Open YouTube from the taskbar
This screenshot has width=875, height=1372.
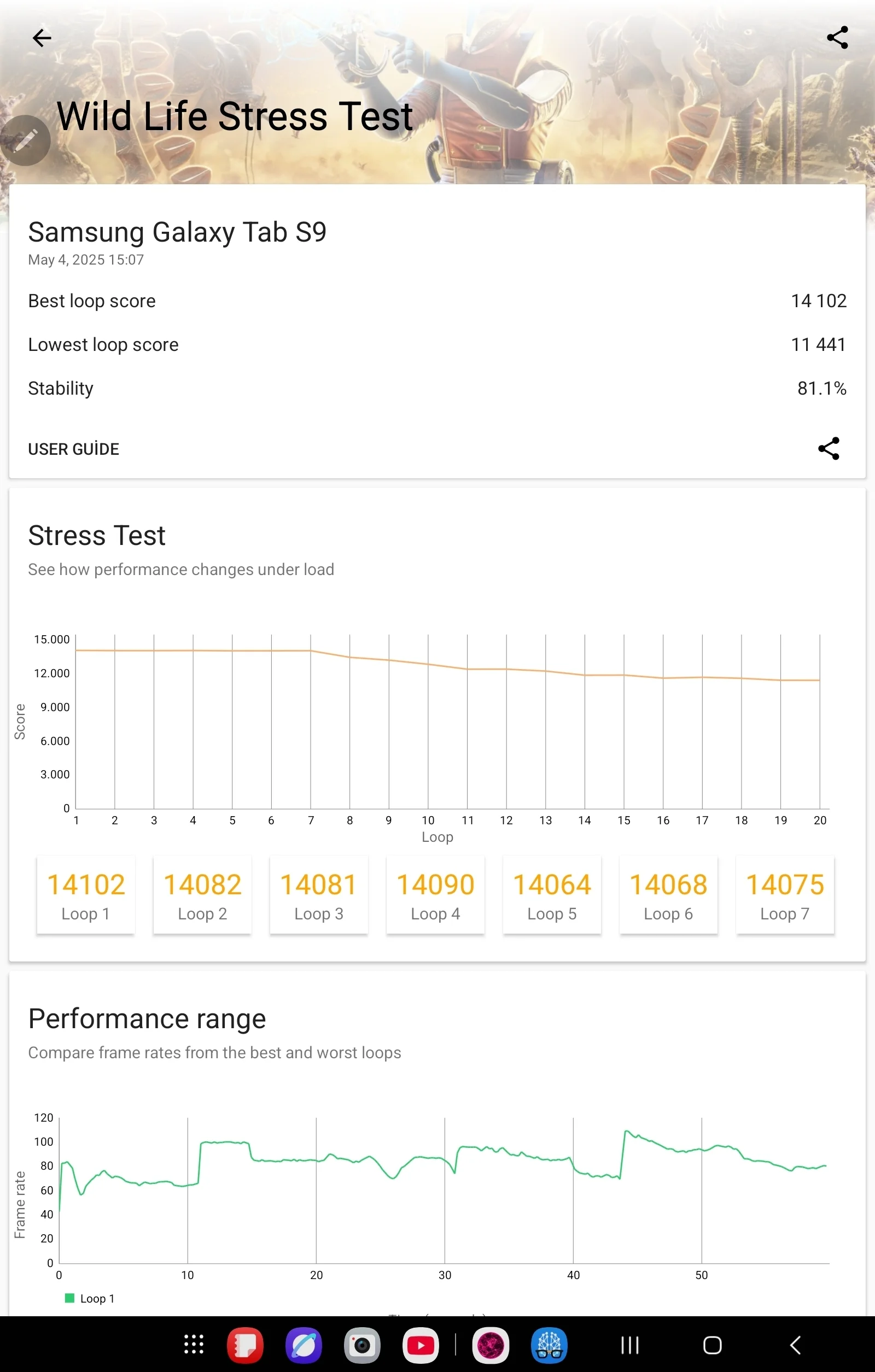tap(421, 1345)
